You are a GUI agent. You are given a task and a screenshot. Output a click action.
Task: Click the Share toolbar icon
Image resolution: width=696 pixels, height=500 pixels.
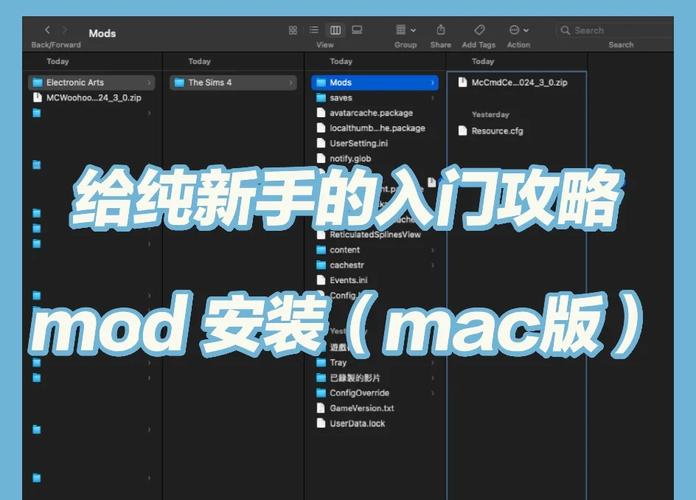click(440, 31)
